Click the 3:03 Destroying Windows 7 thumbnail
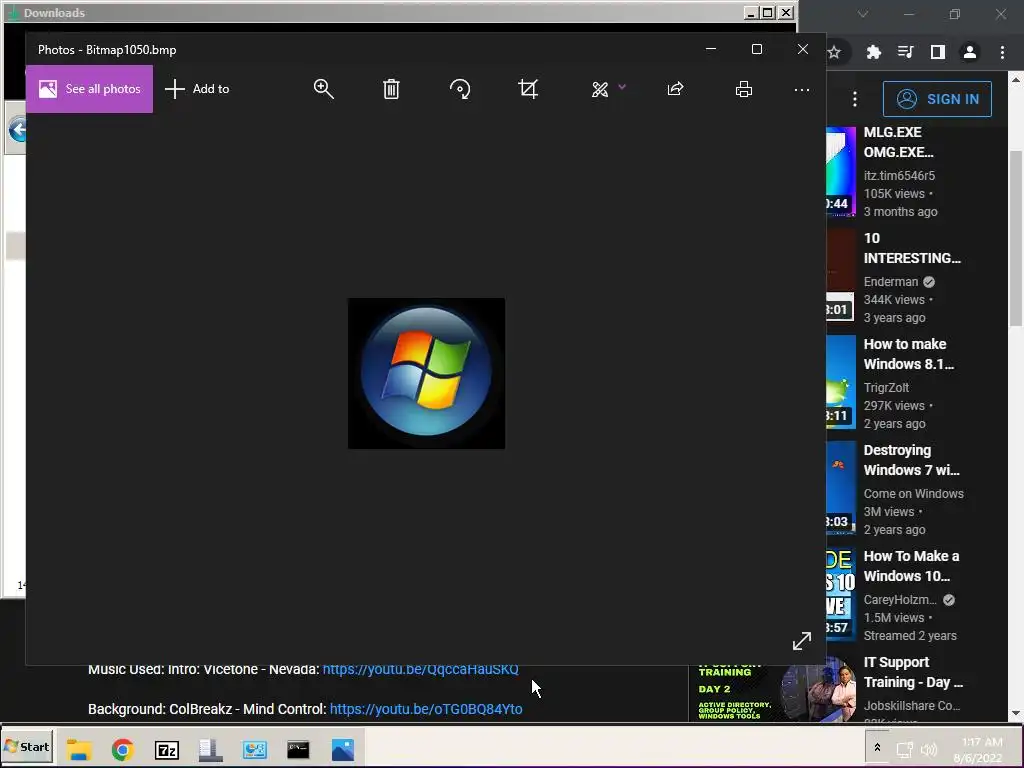 point(841,489)
